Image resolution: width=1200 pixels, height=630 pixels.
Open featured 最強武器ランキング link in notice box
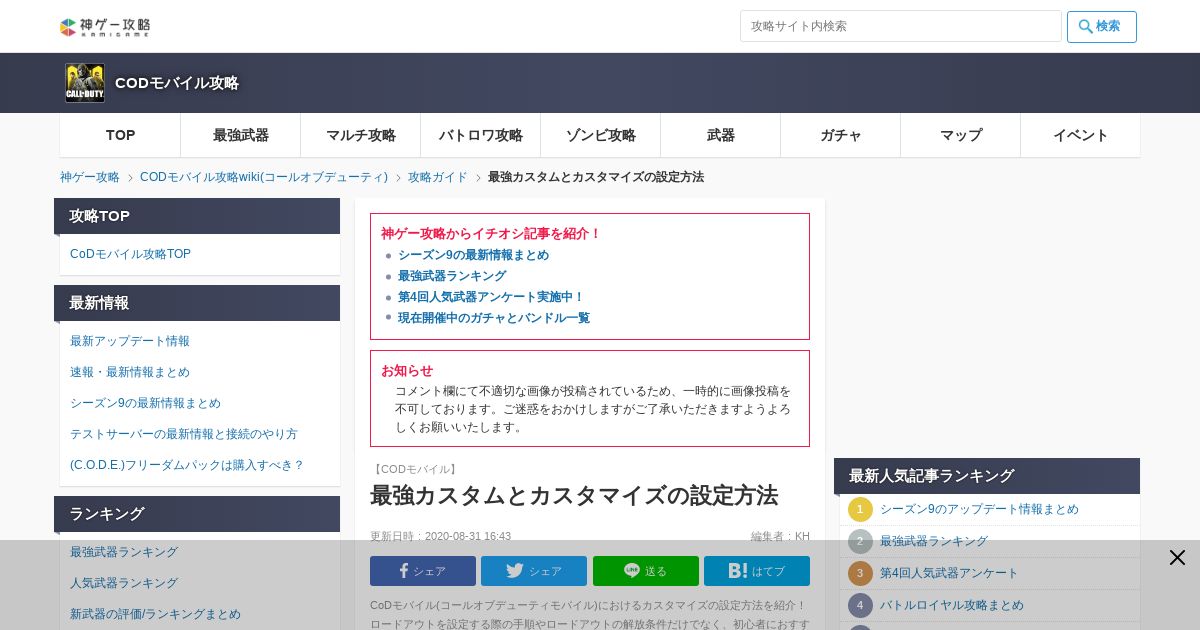pos(452,276)
